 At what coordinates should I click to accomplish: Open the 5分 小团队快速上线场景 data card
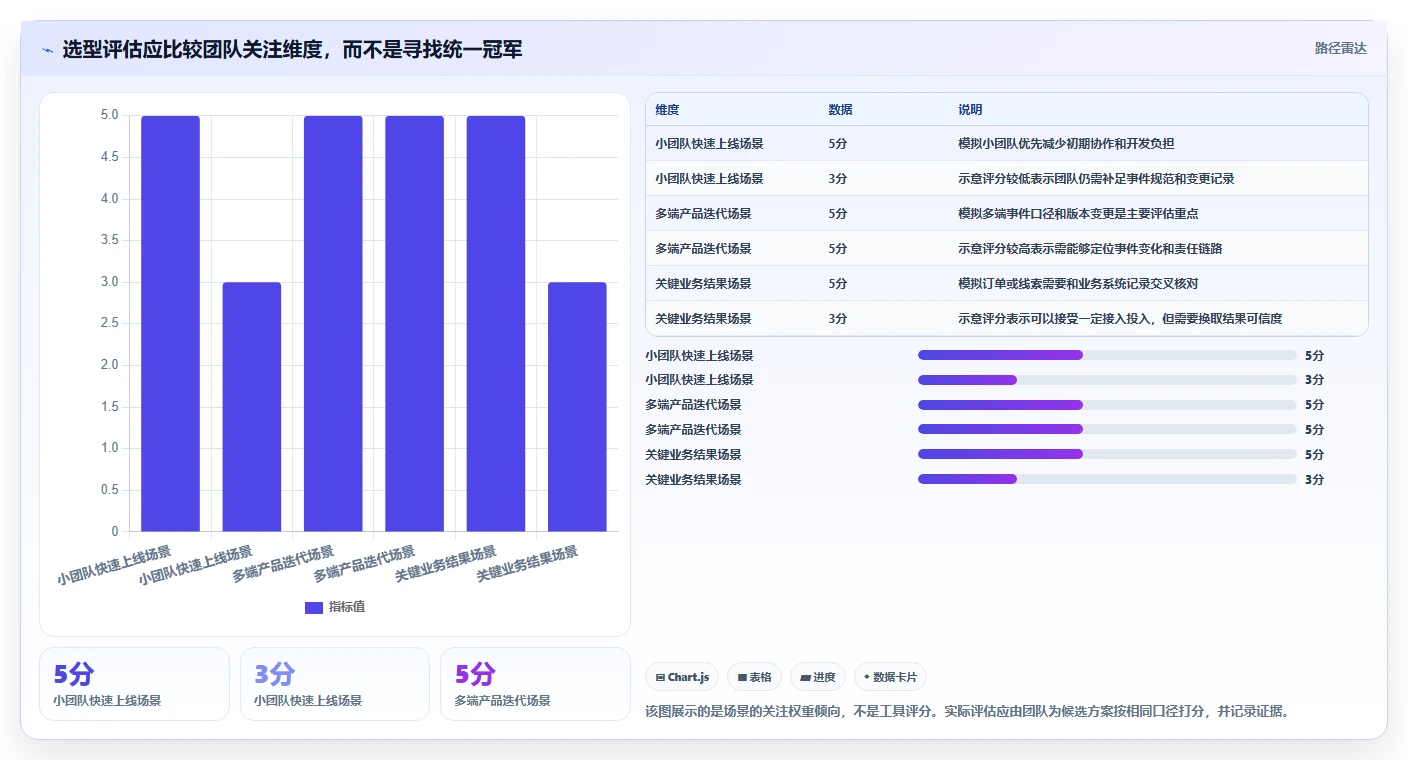[134, 684]
